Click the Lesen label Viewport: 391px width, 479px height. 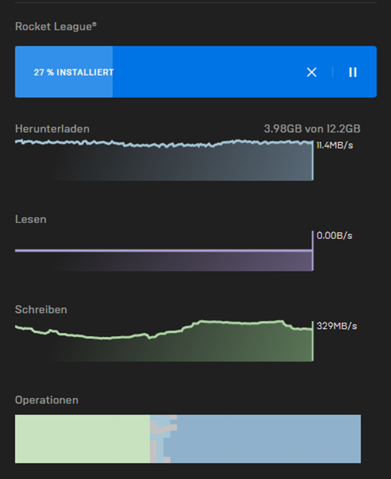click(31, 219)
